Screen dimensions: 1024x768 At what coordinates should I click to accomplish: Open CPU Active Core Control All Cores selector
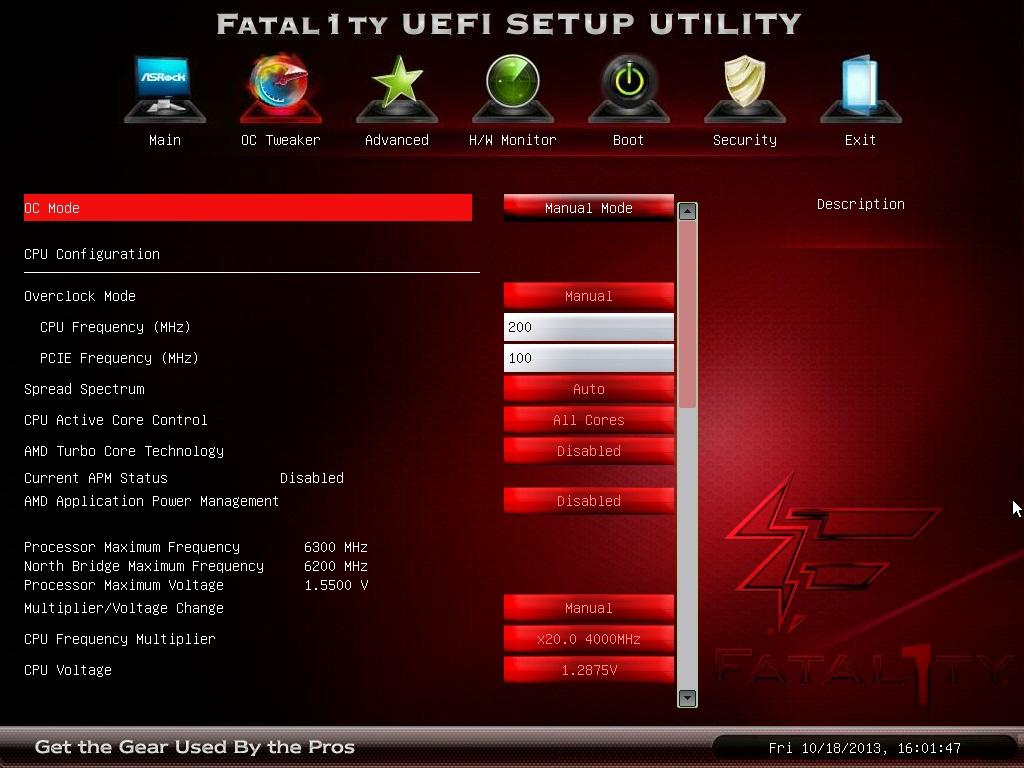tap(588, 420)
